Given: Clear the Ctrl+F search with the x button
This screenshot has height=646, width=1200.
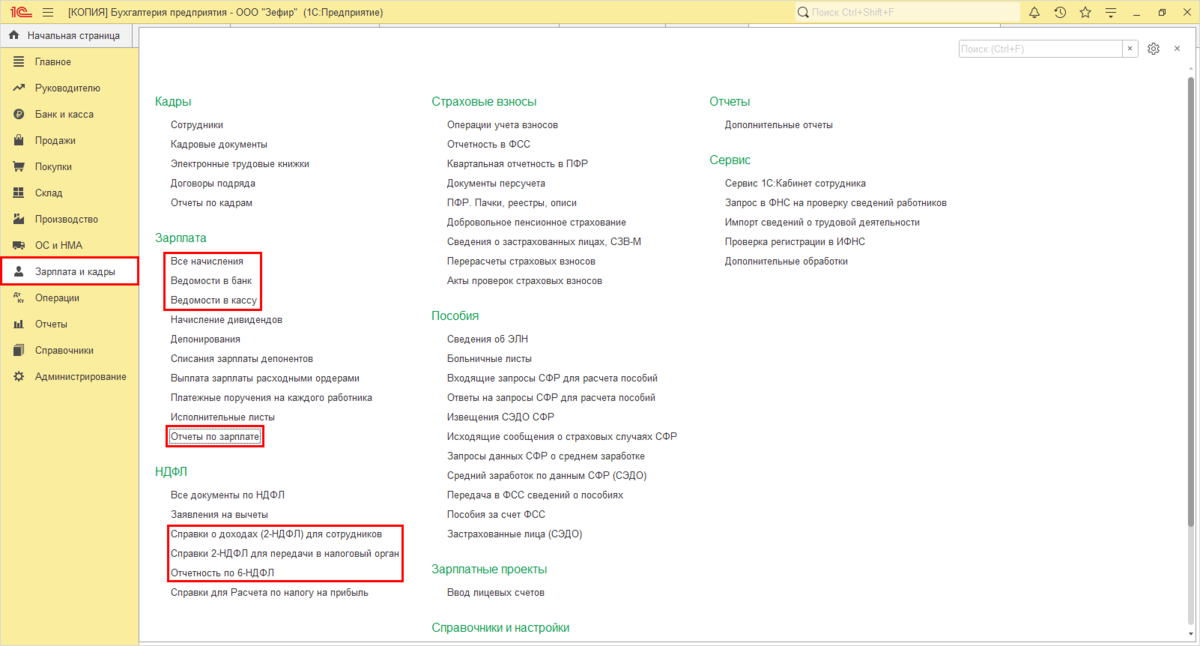Looking at the screenshot, I should coord(1130,48).
